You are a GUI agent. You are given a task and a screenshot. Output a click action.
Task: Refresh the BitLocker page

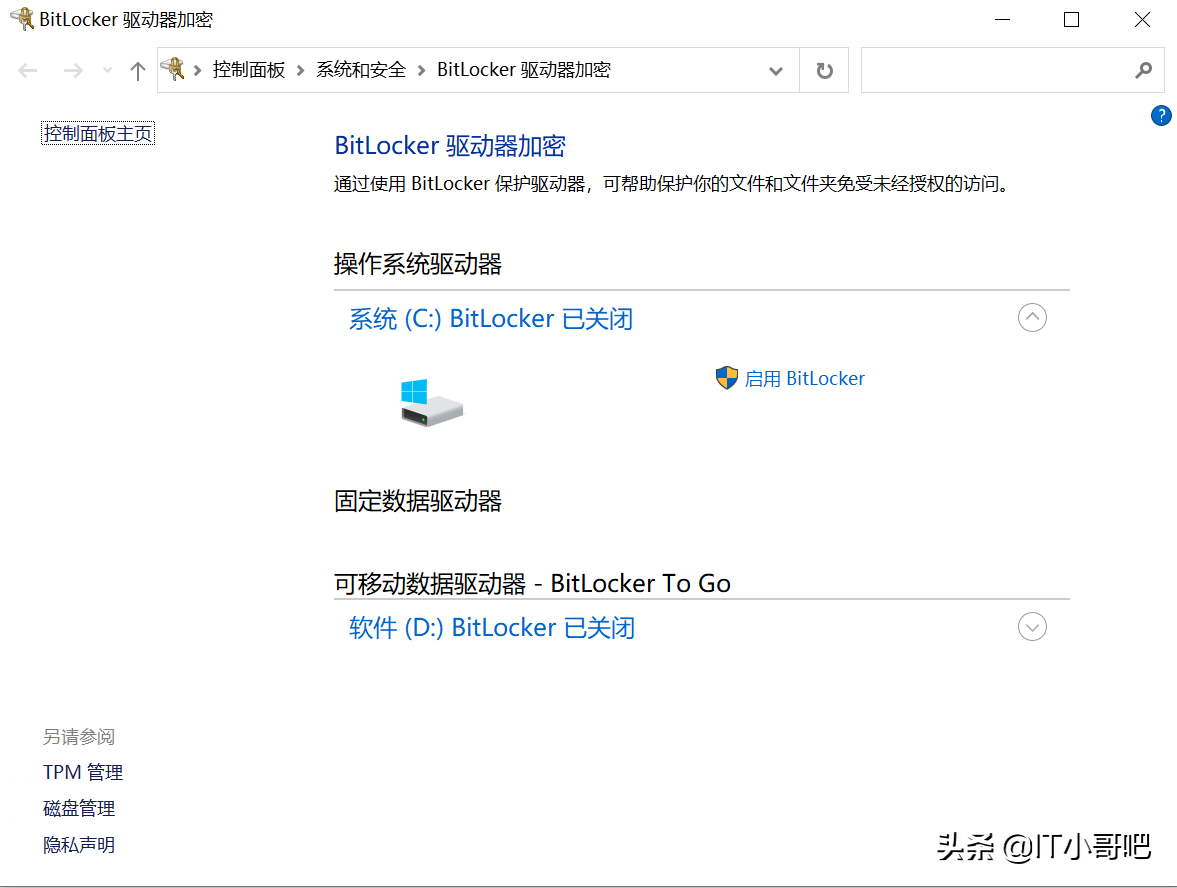[x=824, y=71]
